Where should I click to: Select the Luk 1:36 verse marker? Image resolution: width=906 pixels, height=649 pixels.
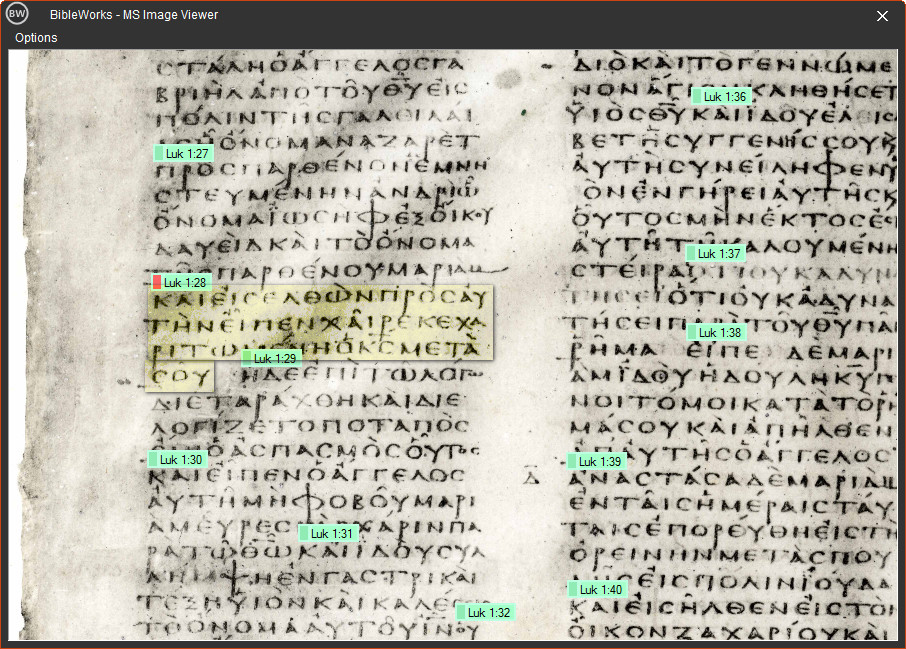pos(721,97)
